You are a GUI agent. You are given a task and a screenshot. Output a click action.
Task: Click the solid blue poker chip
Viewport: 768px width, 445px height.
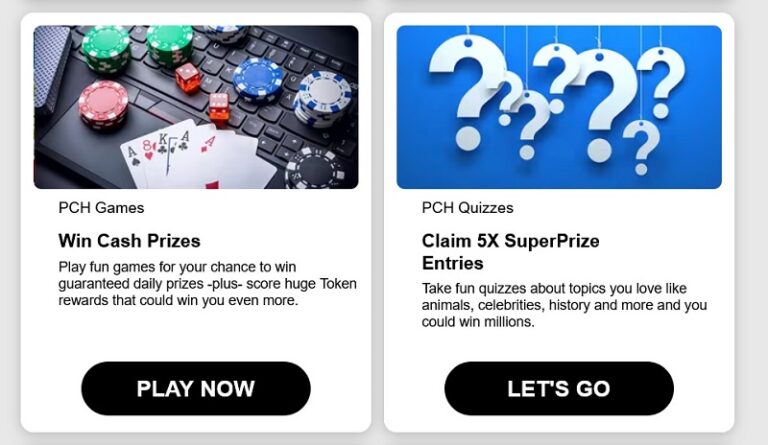pyautogui.click(x=258, y=78)
